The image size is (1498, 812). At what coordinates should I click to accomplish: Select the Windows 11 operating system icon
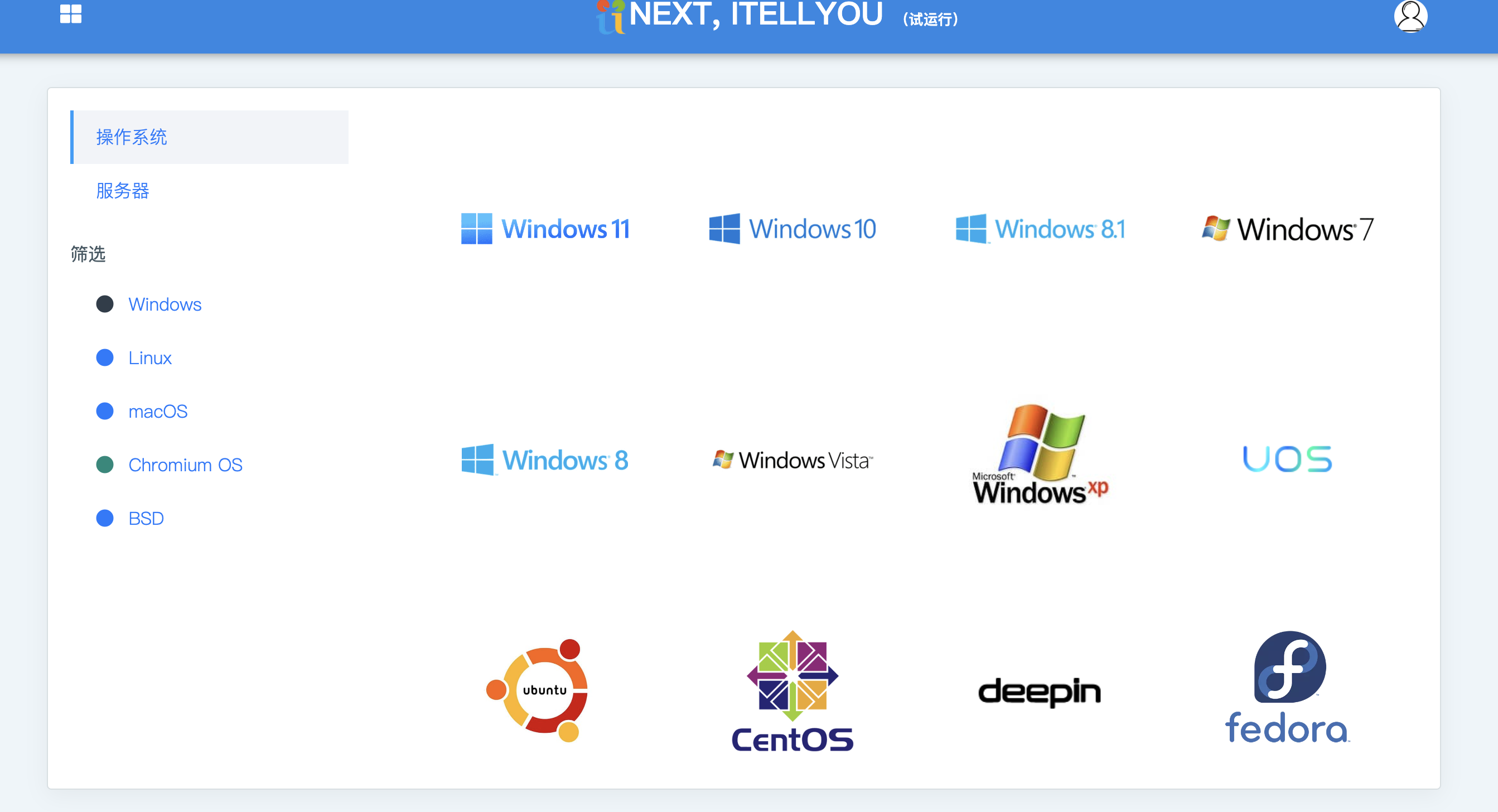(x=544, y=228)
